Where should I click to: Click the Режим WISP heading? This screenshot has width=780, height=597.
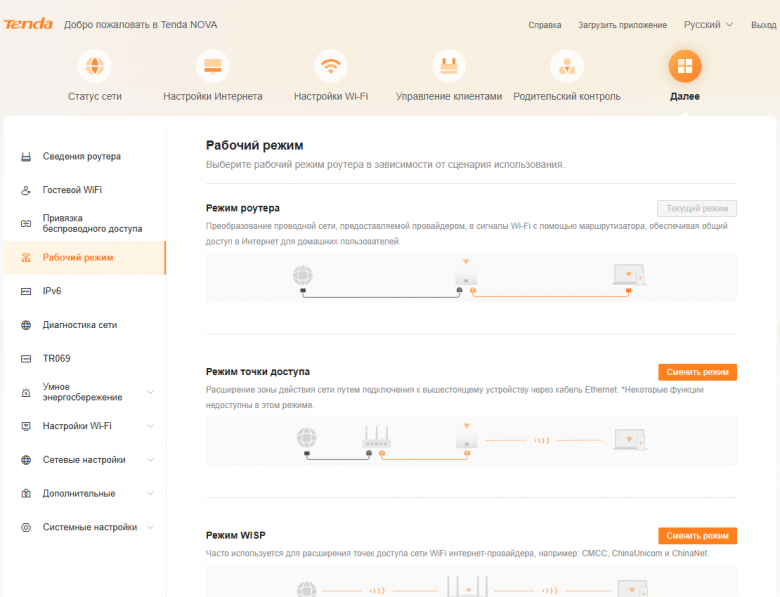click(236, 535)
